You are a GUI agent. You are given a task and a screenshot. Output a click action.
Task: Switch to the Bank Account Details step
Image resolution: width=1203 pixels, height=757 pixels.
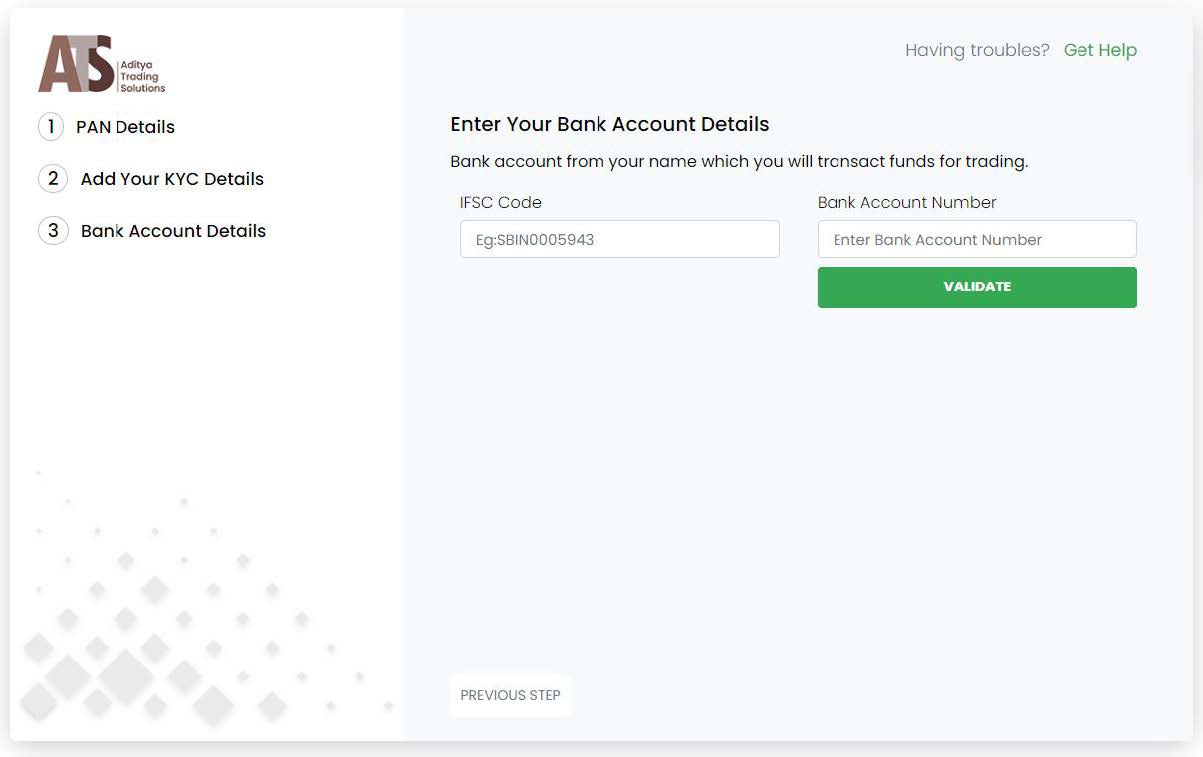pyautogui.click(x=173, y=231)
